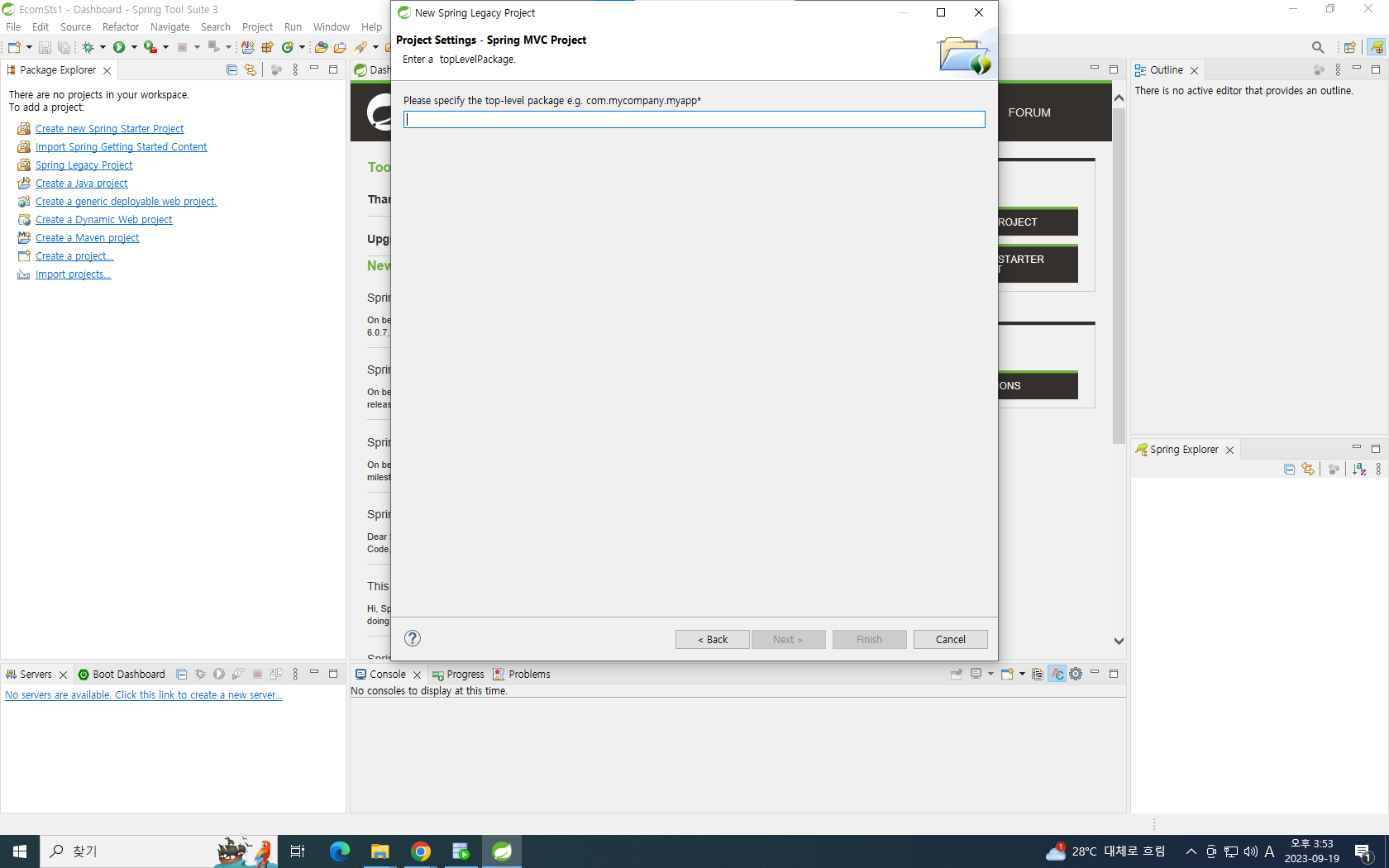Image resolution: width=1389 pixels, height=868 pixels.
Task: Collapse All in Spring Explorer
Action: [x=1289, y=470]
